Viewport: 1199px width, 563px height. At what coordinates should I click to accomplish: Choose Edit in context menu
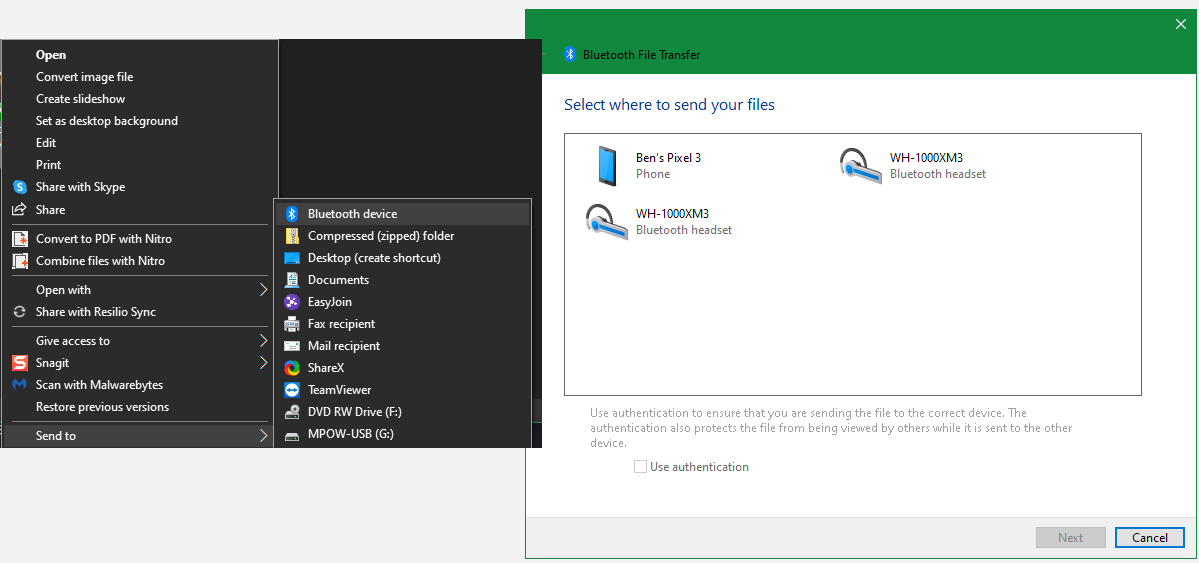46,143
